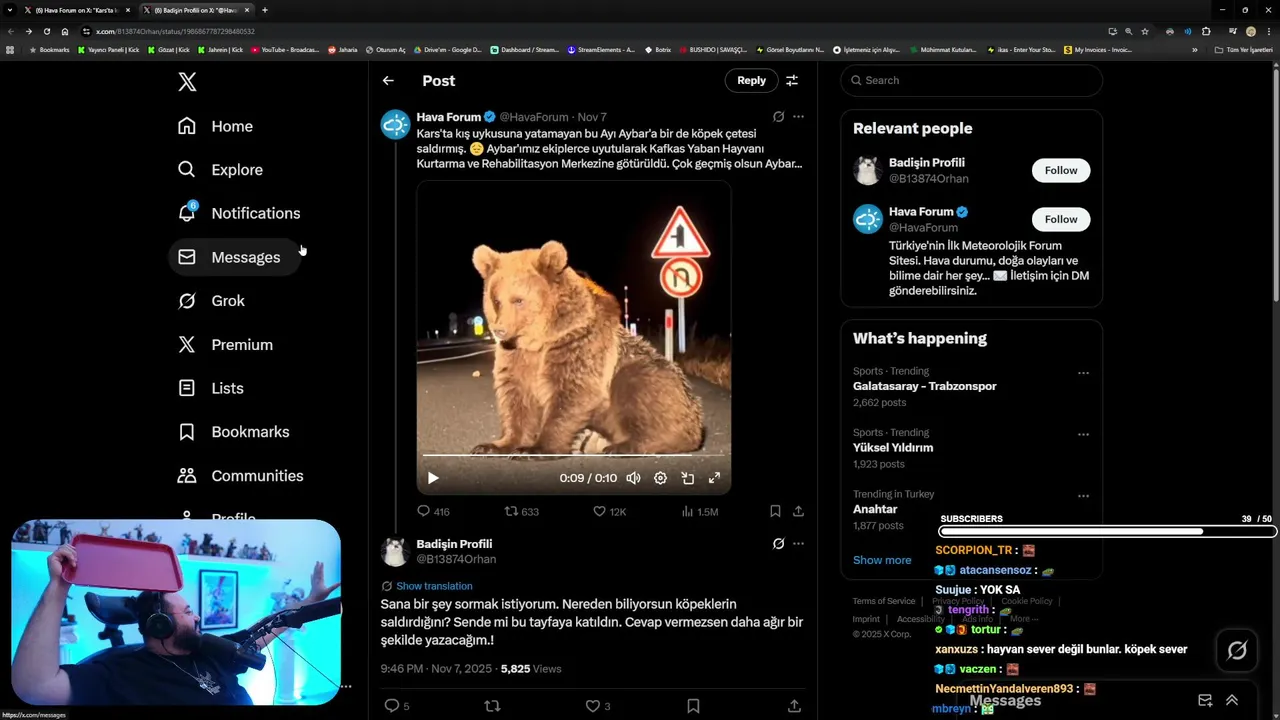Open the reply sort filter icon
Viewport: 1280px width, 720px height.
click(792, 81)
